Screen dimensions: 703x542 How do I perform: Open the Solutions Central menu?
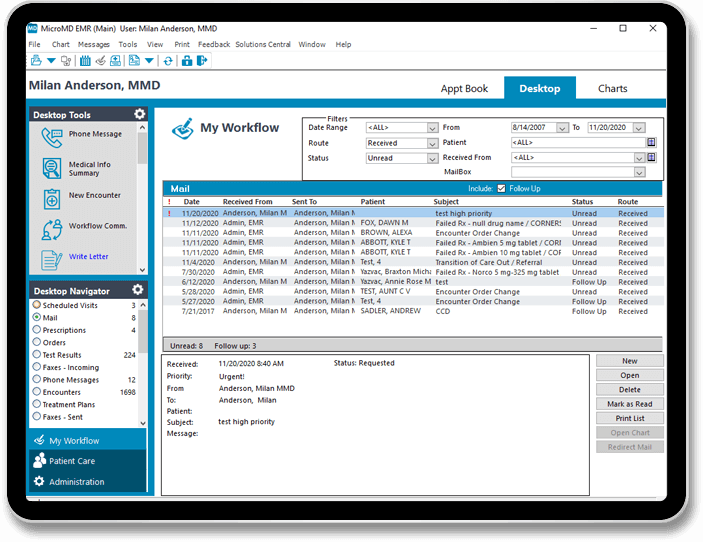point(263,44)
